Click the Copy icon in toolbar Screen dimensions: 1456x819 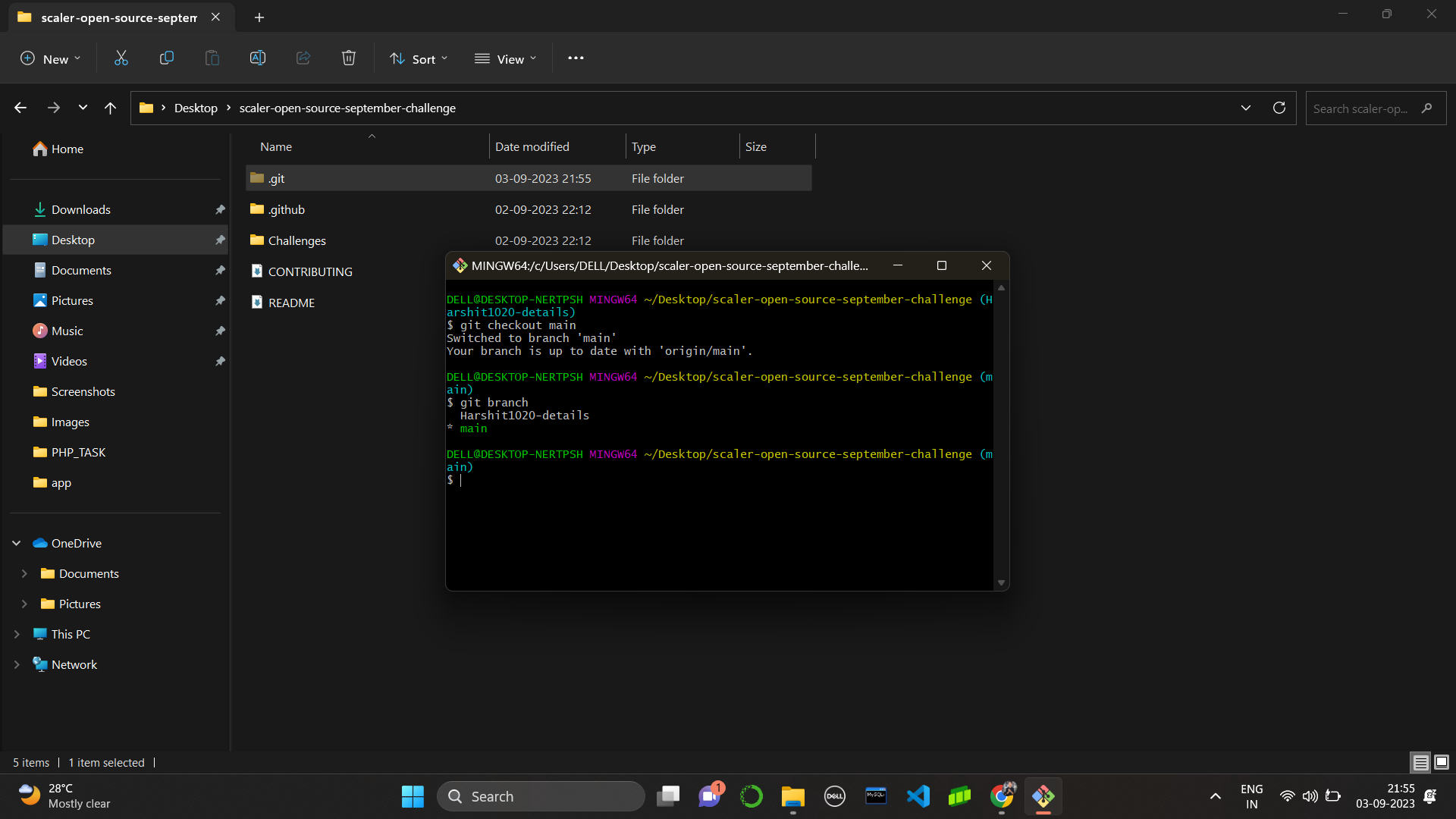[x=167, y=58]
